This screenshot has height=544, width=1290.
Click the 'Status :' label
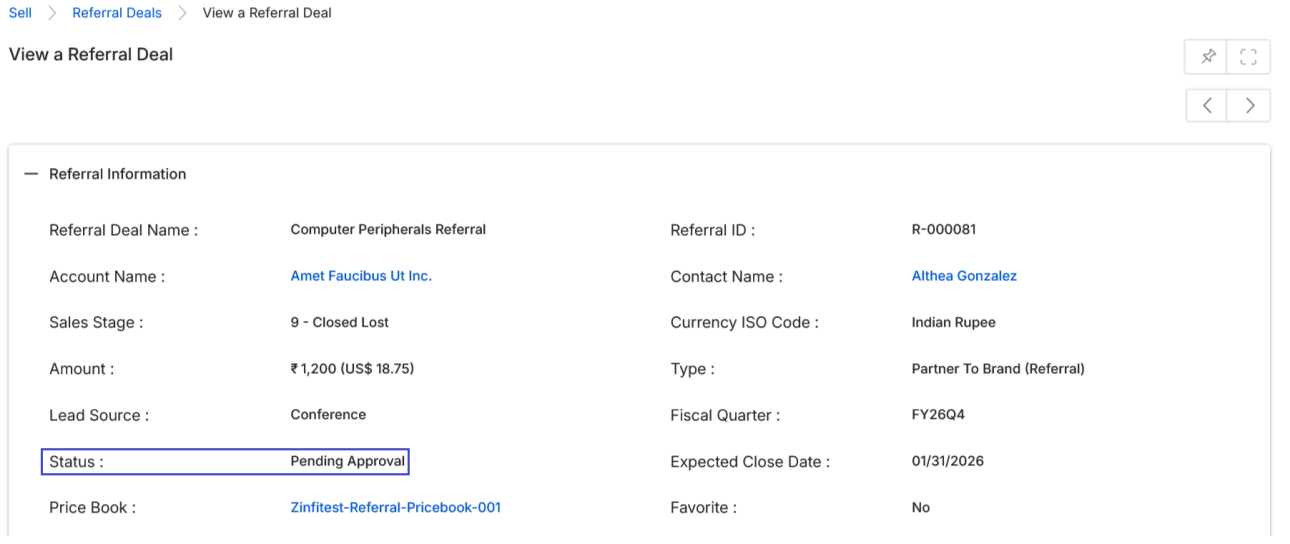(x=76, y=462)
